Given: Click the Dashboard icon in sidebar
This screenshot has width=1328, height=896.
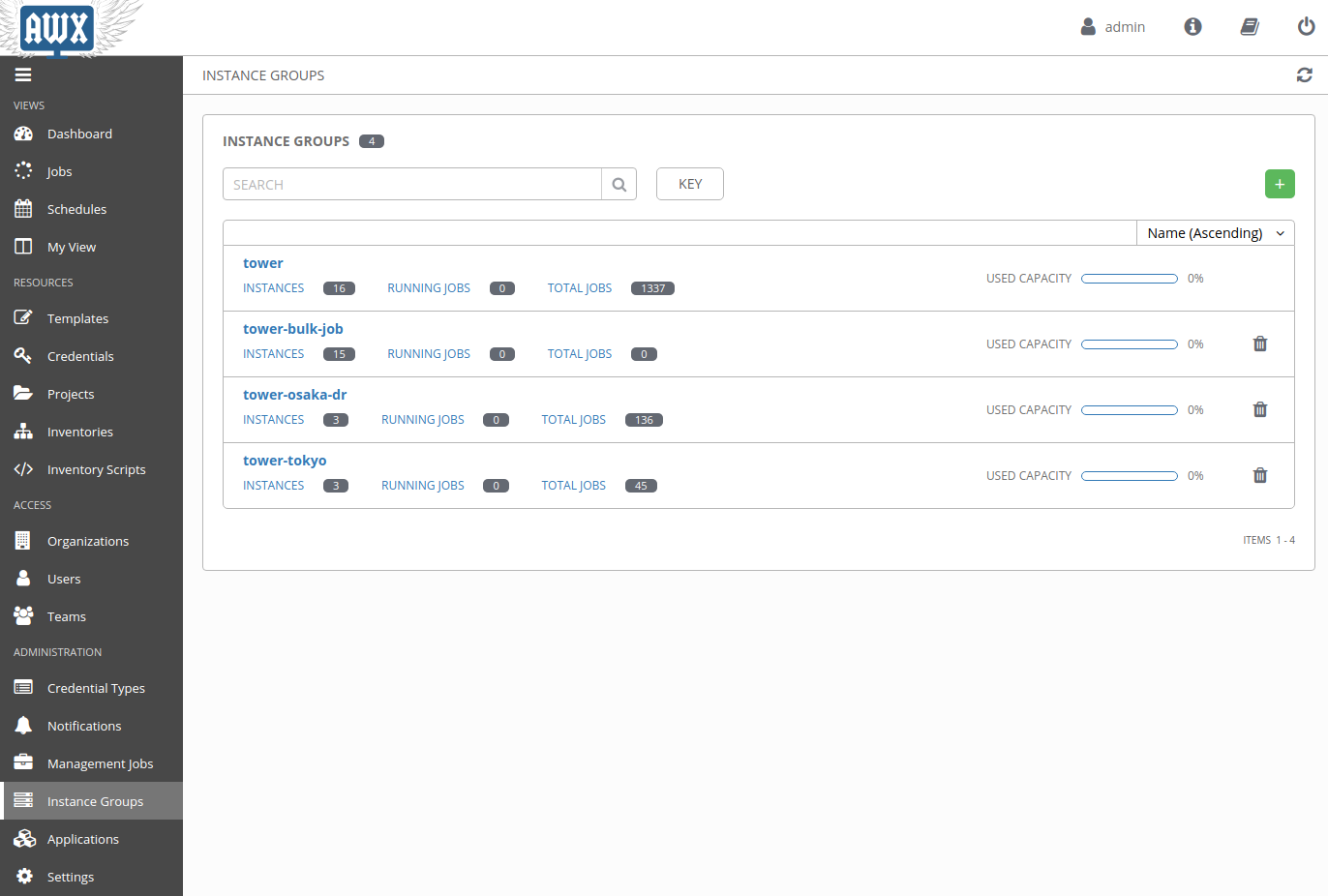Looking at the screenshot, I should [x=23, y=134].
